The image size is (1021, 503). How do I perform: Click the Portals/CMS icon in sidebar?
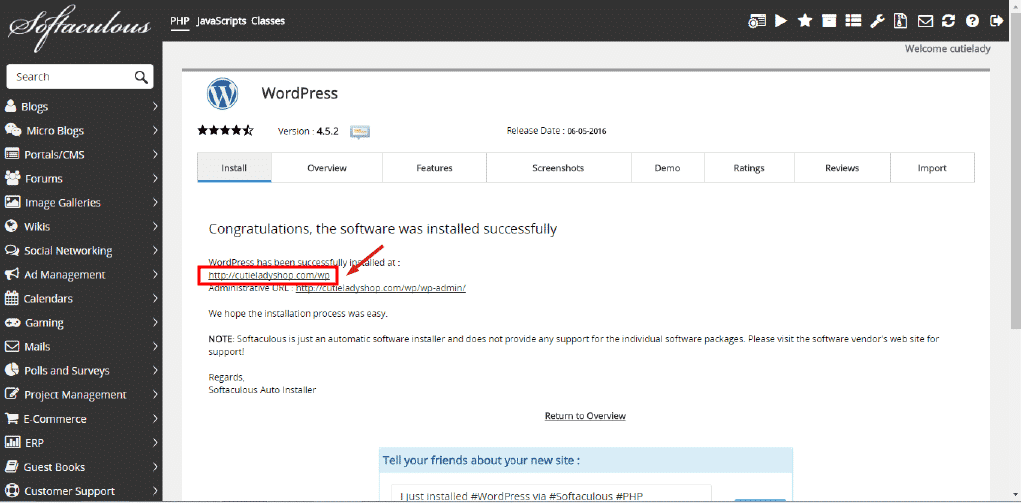(12, 154)
